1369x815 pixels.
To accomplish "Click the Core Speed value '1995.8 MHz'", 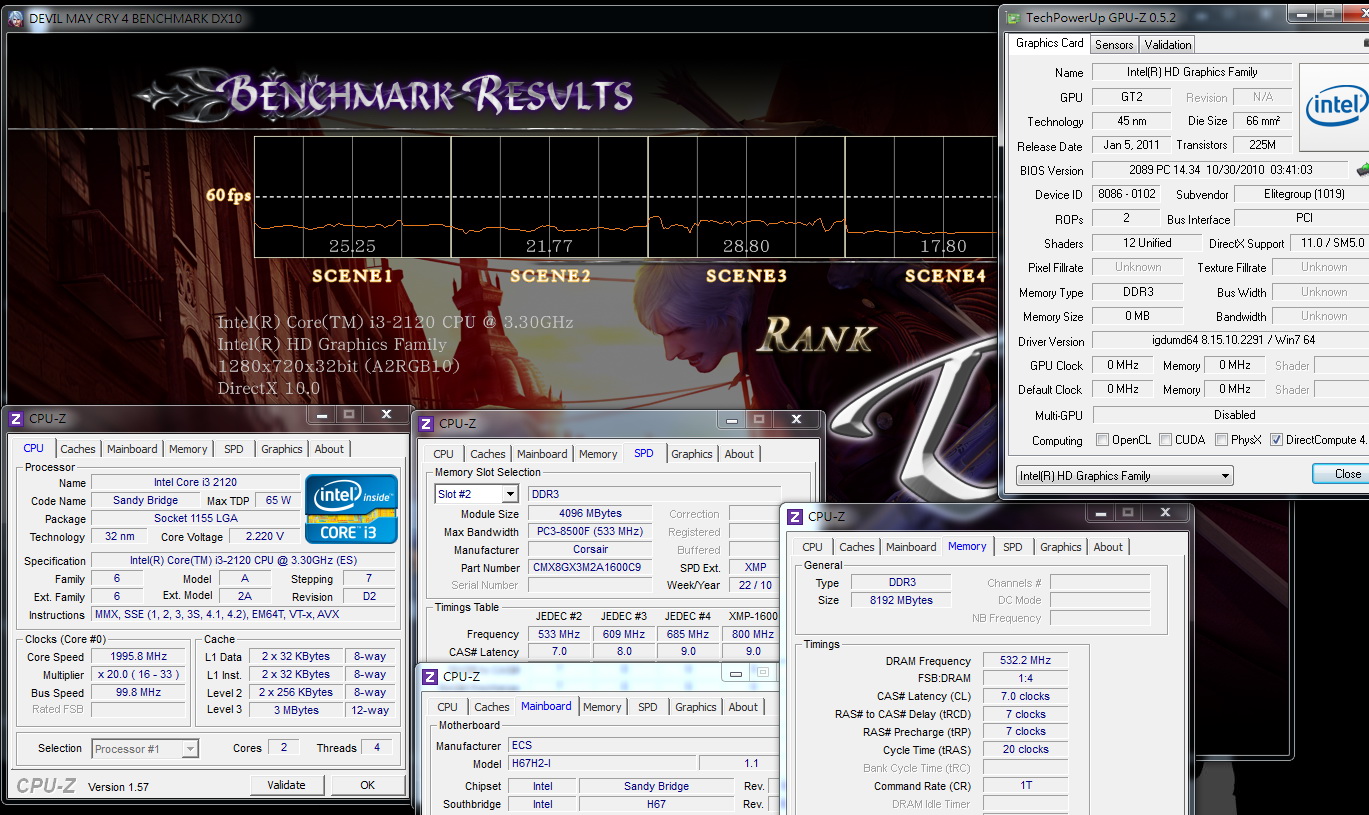I will point(138,656).
